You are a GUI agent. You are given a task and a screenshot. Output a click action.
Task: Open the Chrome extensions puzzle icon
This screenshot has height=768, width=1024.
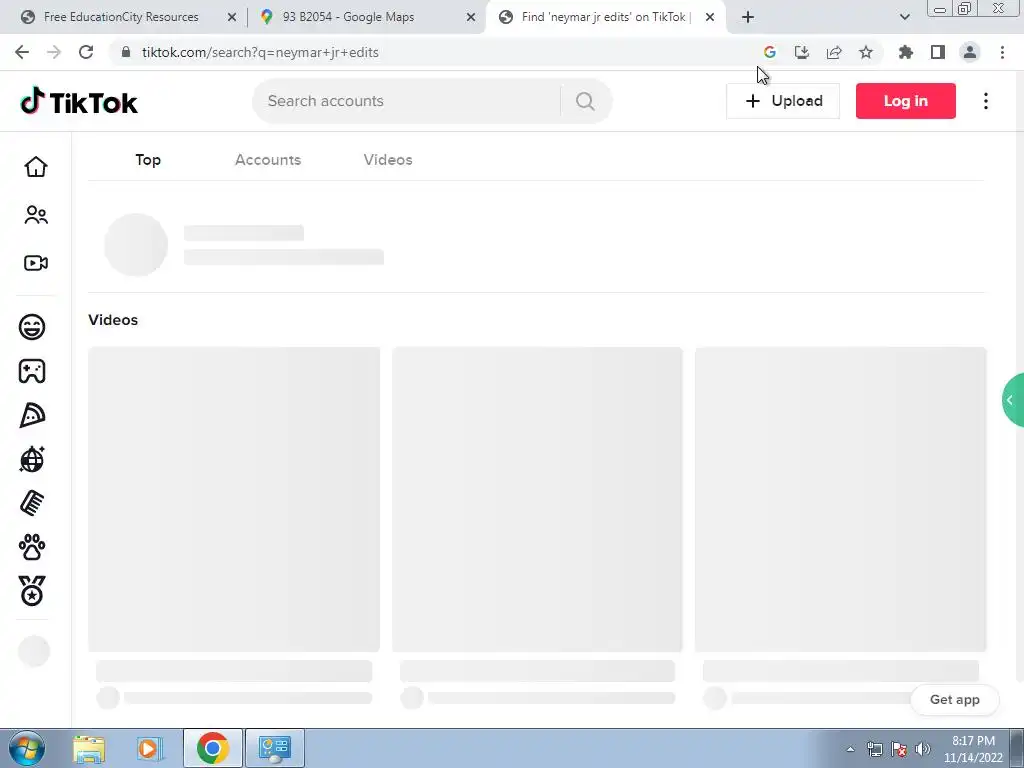coord(906,52)
